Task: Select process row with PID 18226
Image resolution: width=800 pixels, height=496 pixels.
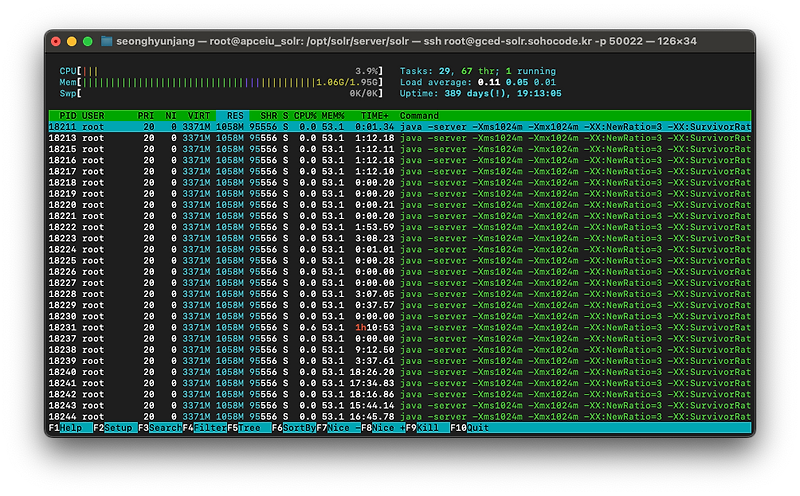Action: (x=399, y=272)
